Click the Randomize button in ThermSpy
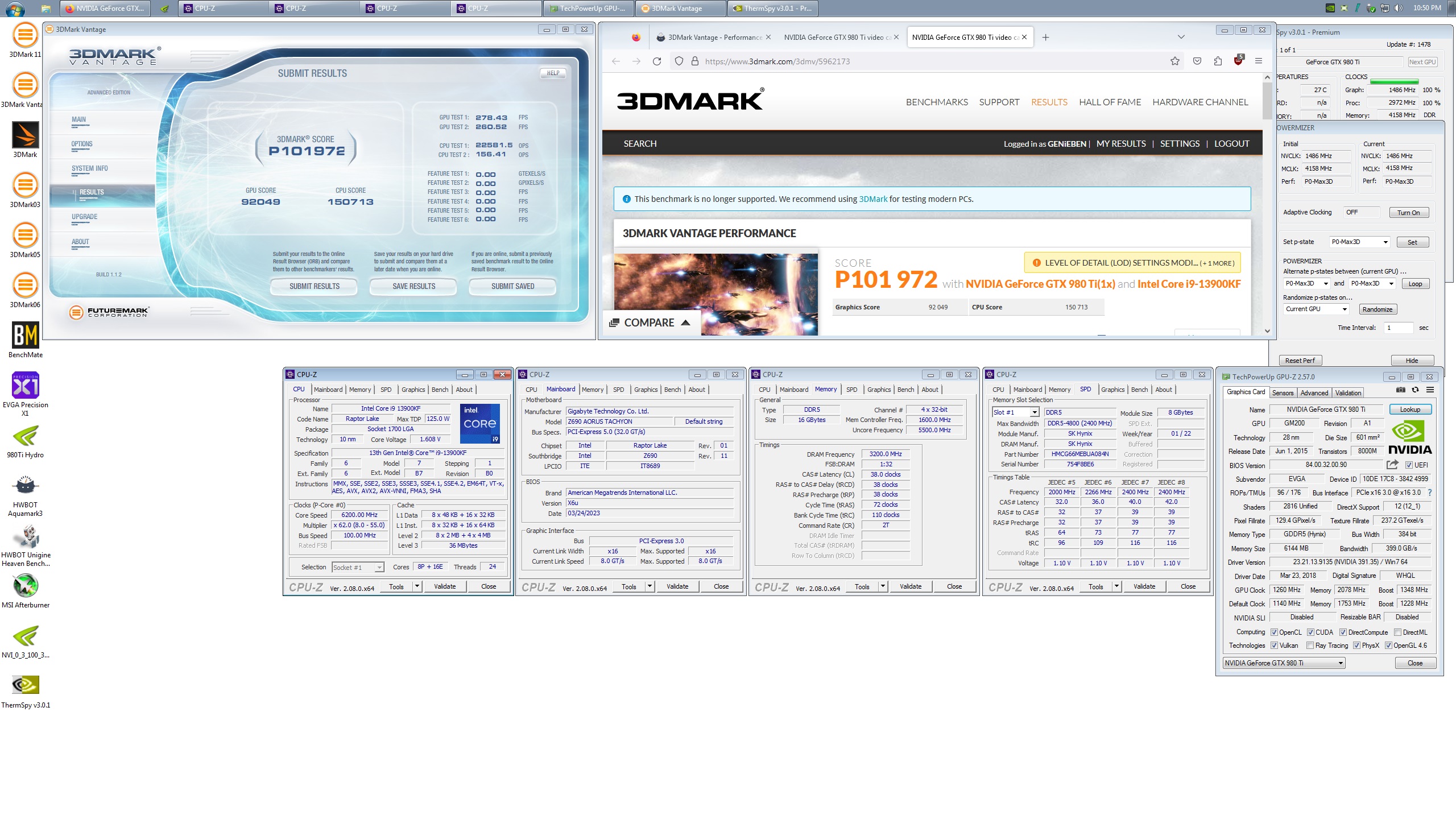The image size is (1456, 819). click(1377, 309)
